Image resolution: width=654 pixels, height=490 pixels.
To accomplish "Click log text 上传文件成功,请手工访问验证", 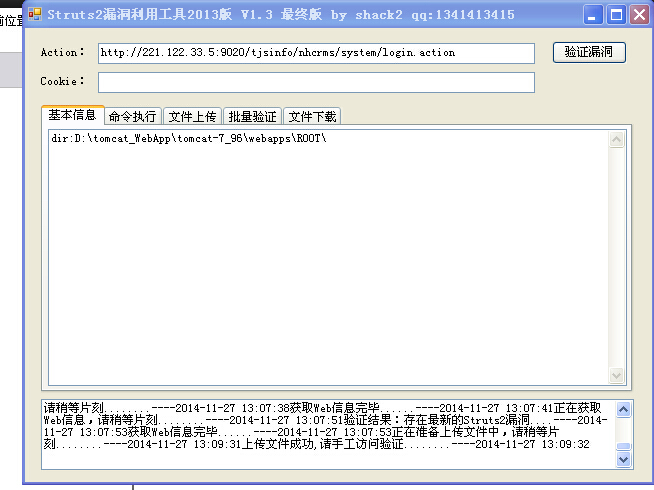I will (x=323, y=444).
